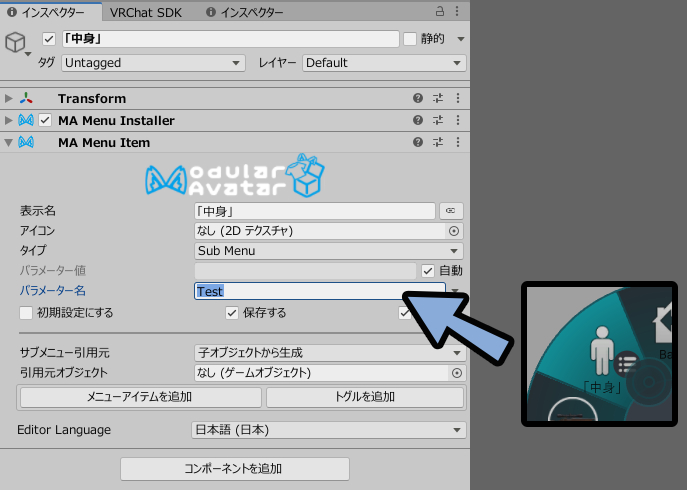Click the GameObject cube icon
Viewport: 687px width, 490px height.
[x=15, y=43]
